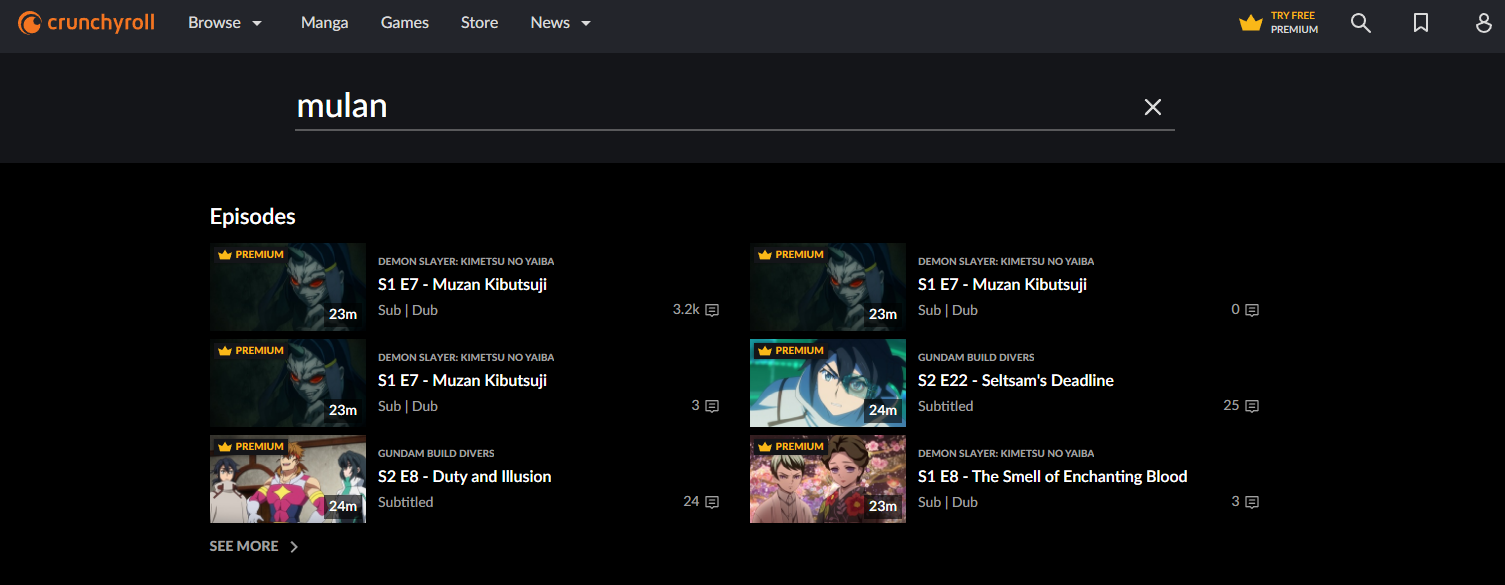Click comment icon on Enchanting Blood row
Screen dimensions: 1505x585
click(1252, 502)
